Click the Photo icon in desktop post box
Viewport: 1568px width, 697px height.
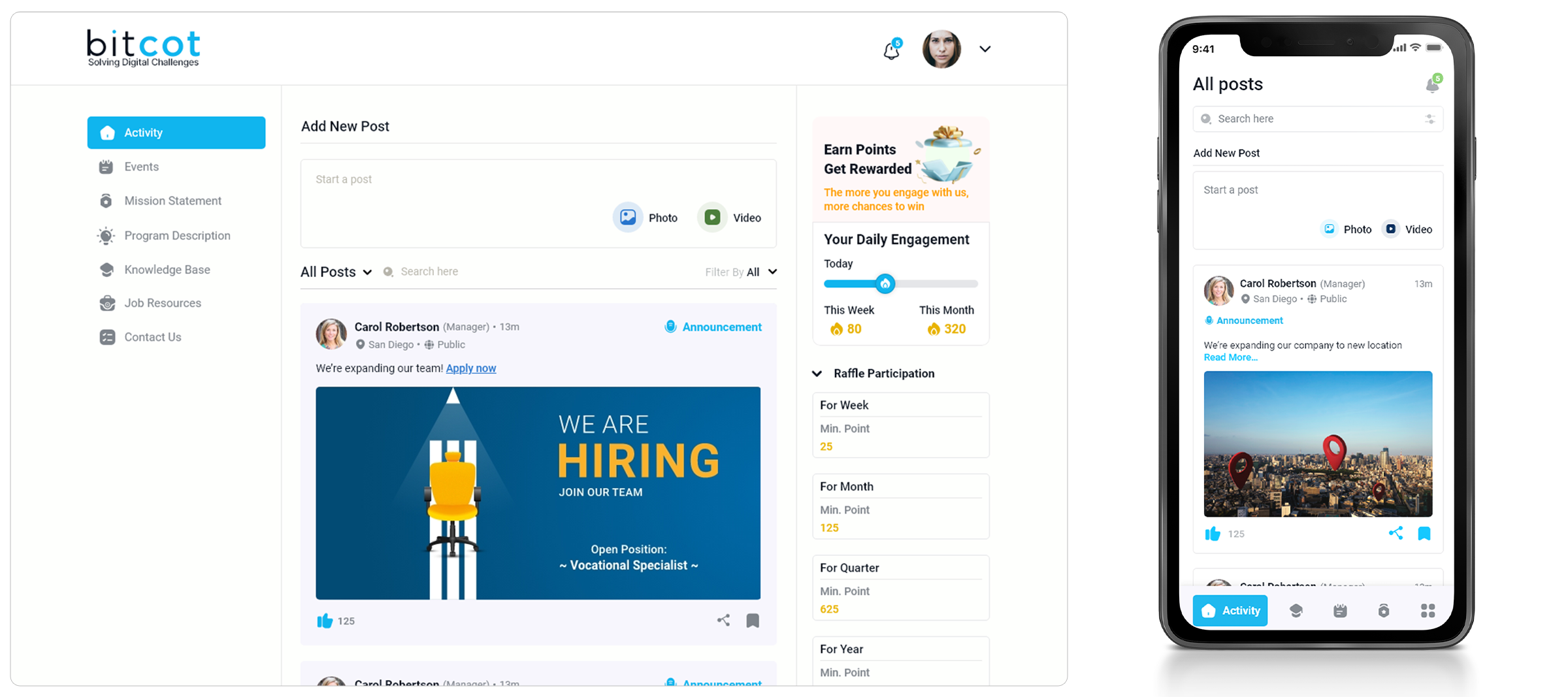[628, 218]
